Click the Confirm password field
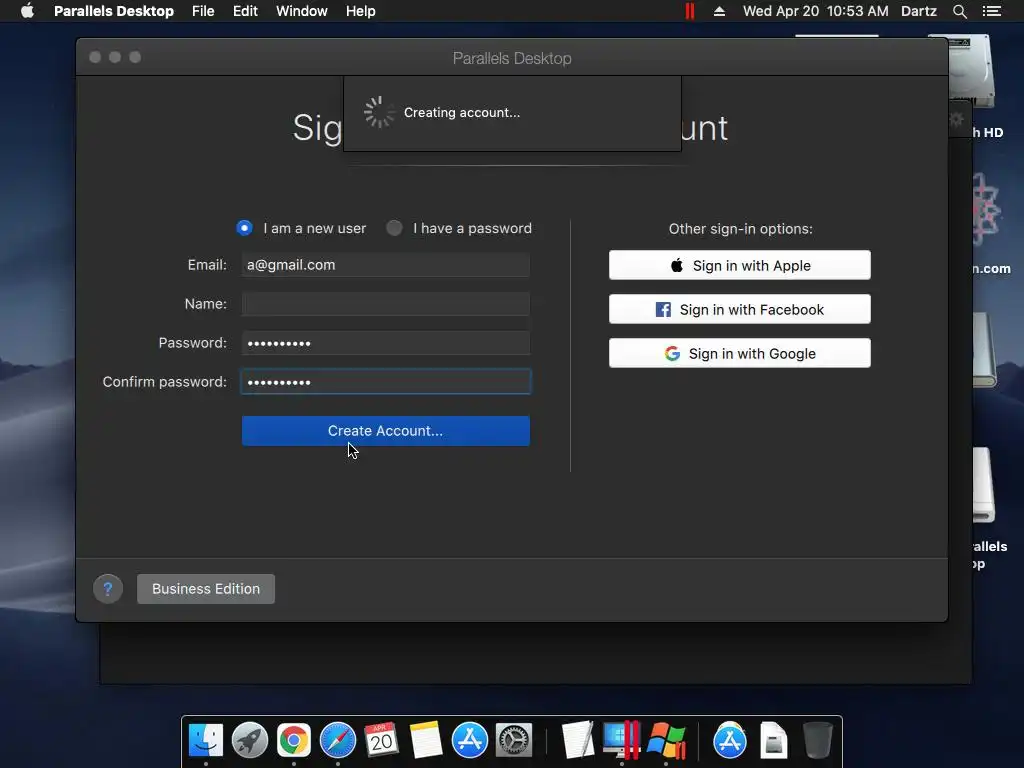This screenshot has width=1024, height=768. coord(386,382)
